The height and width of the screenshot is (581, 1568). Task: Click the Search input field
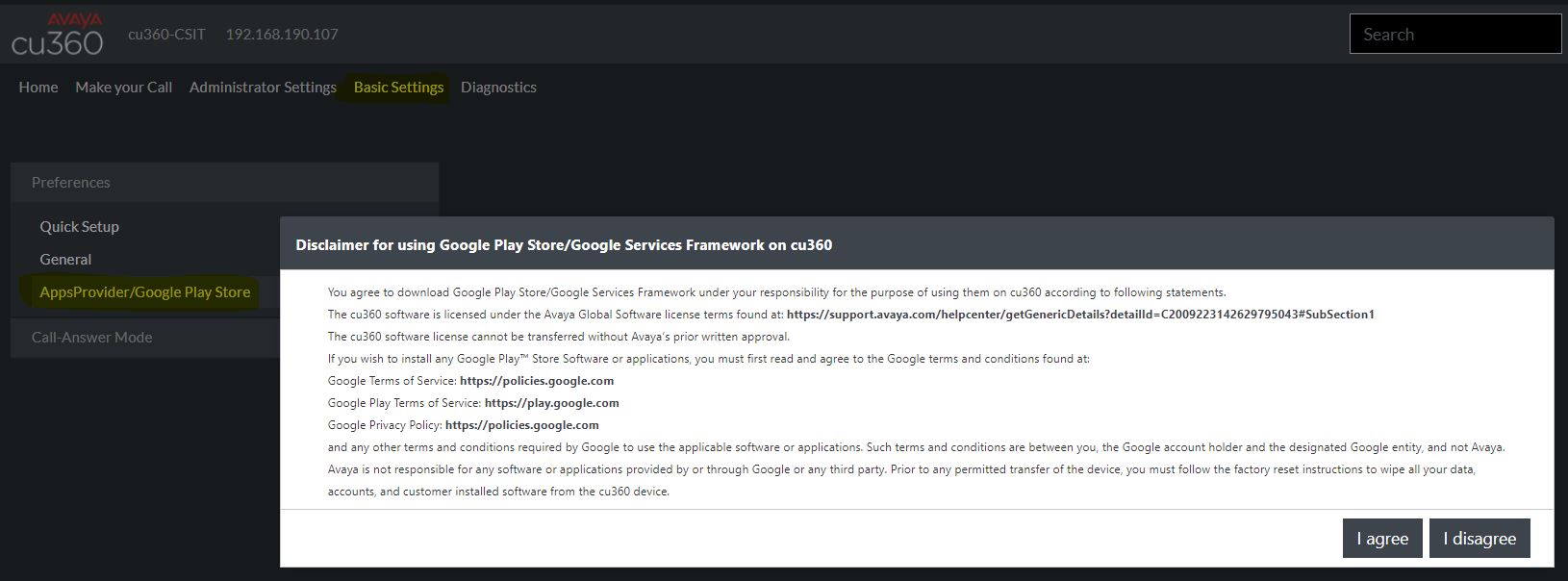(x=1455, y=34)
